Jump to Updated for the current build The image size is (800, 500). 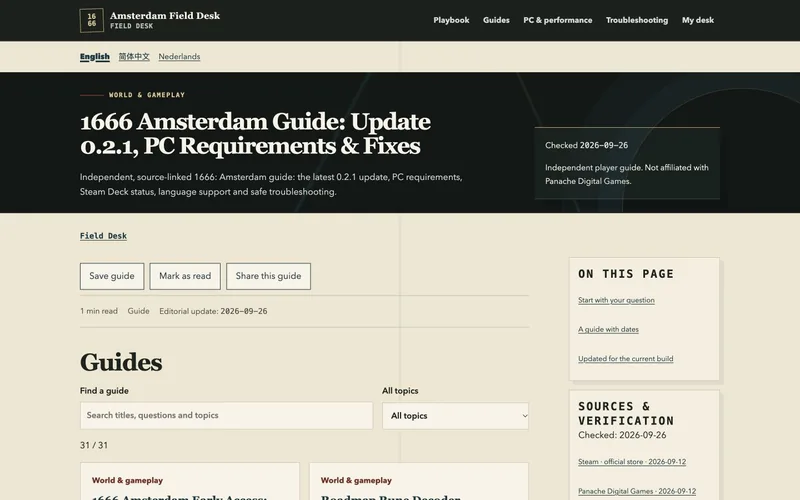[x=626, y=359]
